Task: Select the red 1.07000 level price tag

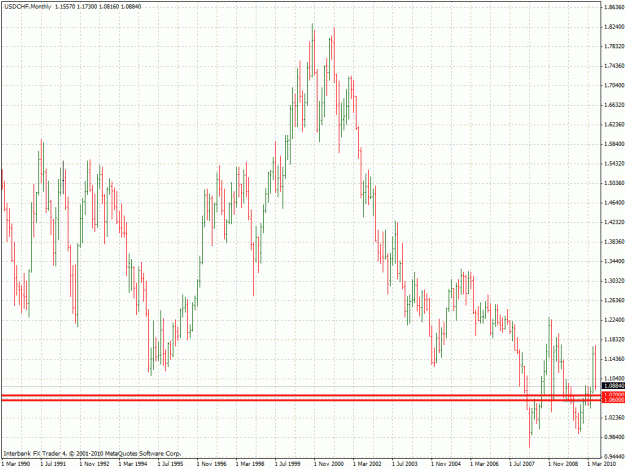Action: [x=613, y=394]
